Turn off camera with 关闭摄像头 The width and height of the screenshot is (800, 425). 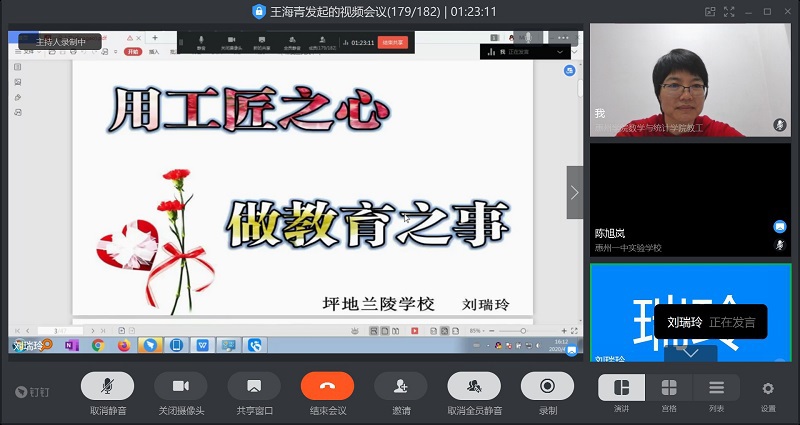181,386
